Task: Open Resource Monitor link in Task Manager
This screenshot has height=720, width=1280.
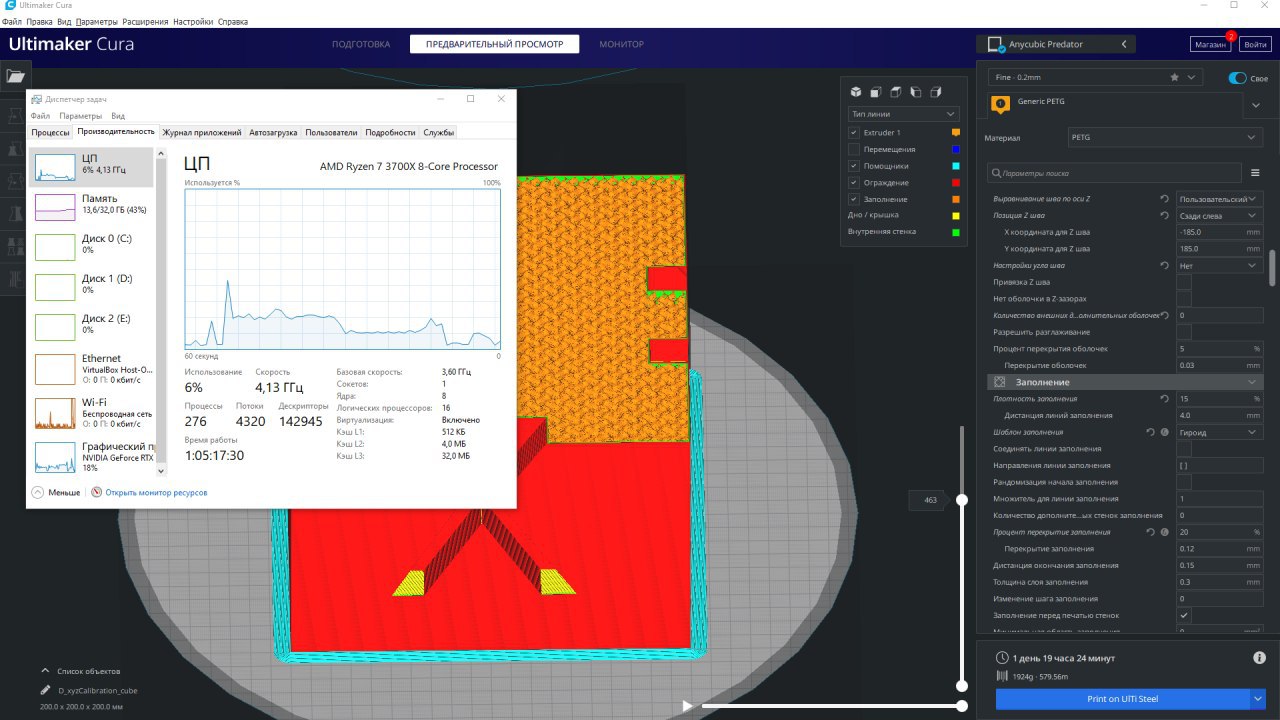Action: click(x=156, y=492)
